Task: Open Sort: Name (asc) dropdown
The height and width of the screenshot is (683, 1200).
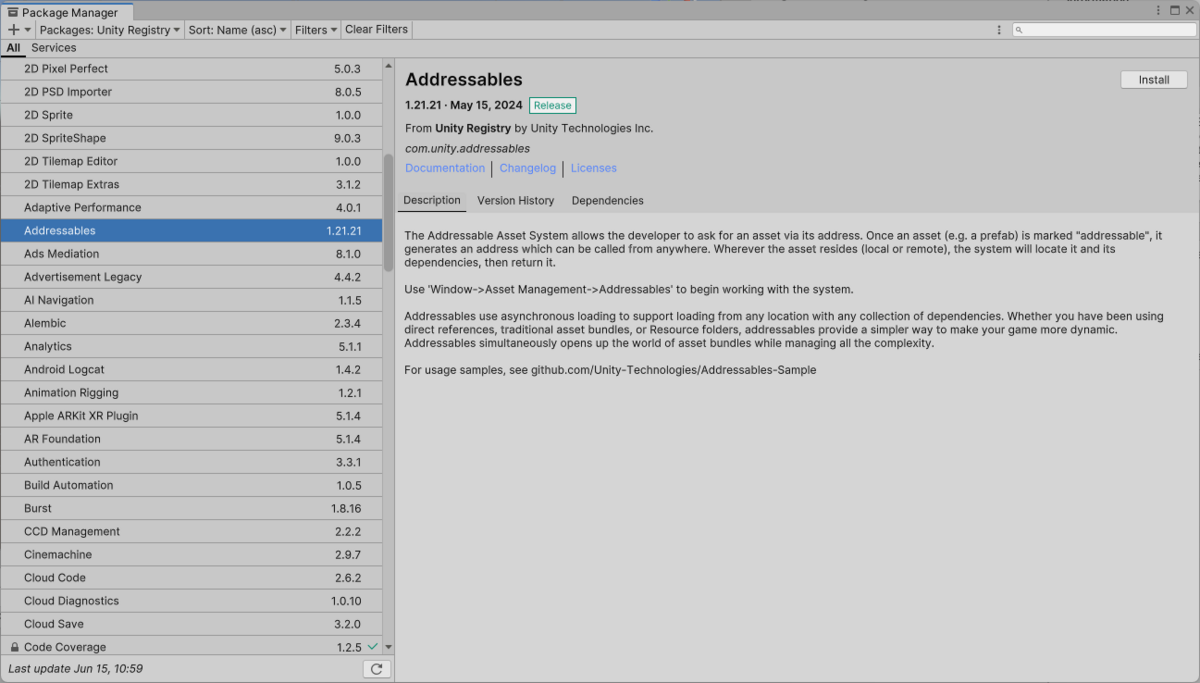Action: tap(237, 30)
